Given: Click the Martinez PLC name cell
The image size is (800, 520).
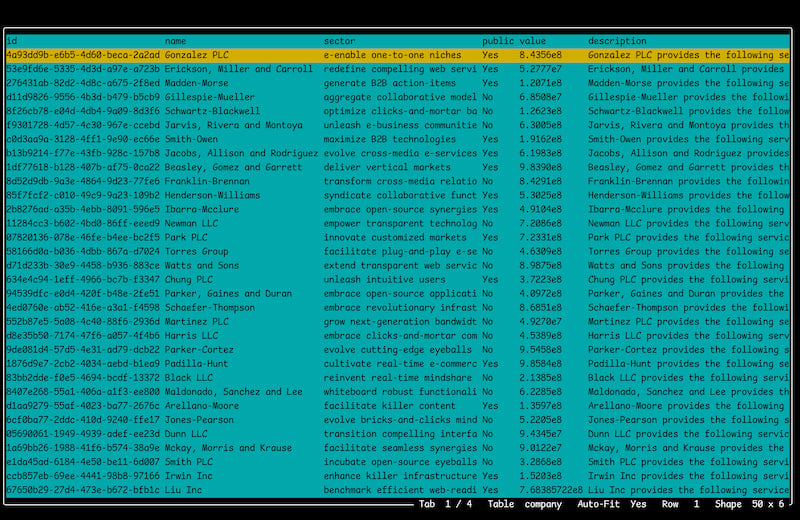Looking at the screenshot, I should pyautogui.click(x=196, y=321).
